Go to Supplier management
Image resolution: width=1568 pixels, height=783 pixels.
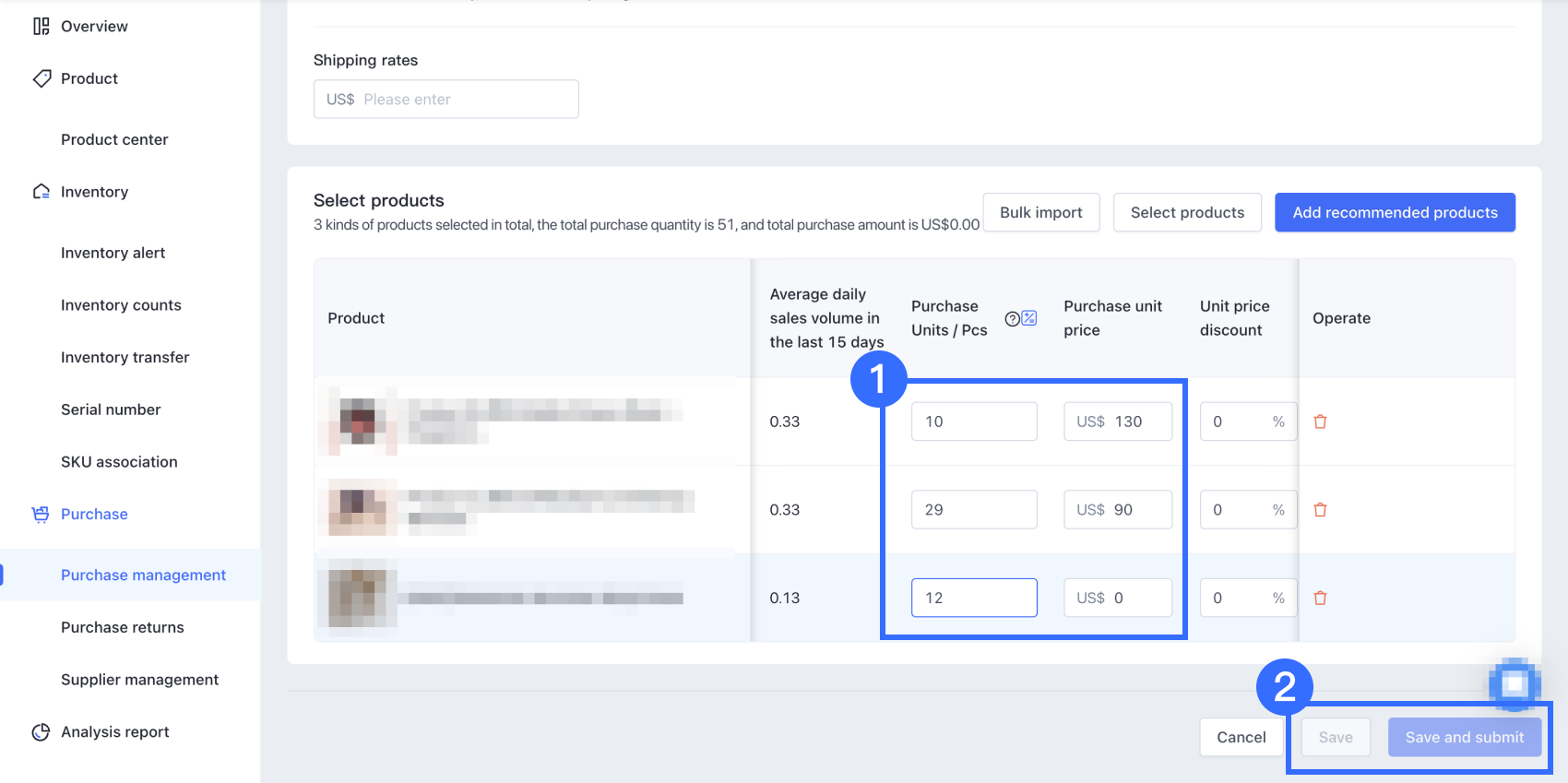[x=140, y=680]
